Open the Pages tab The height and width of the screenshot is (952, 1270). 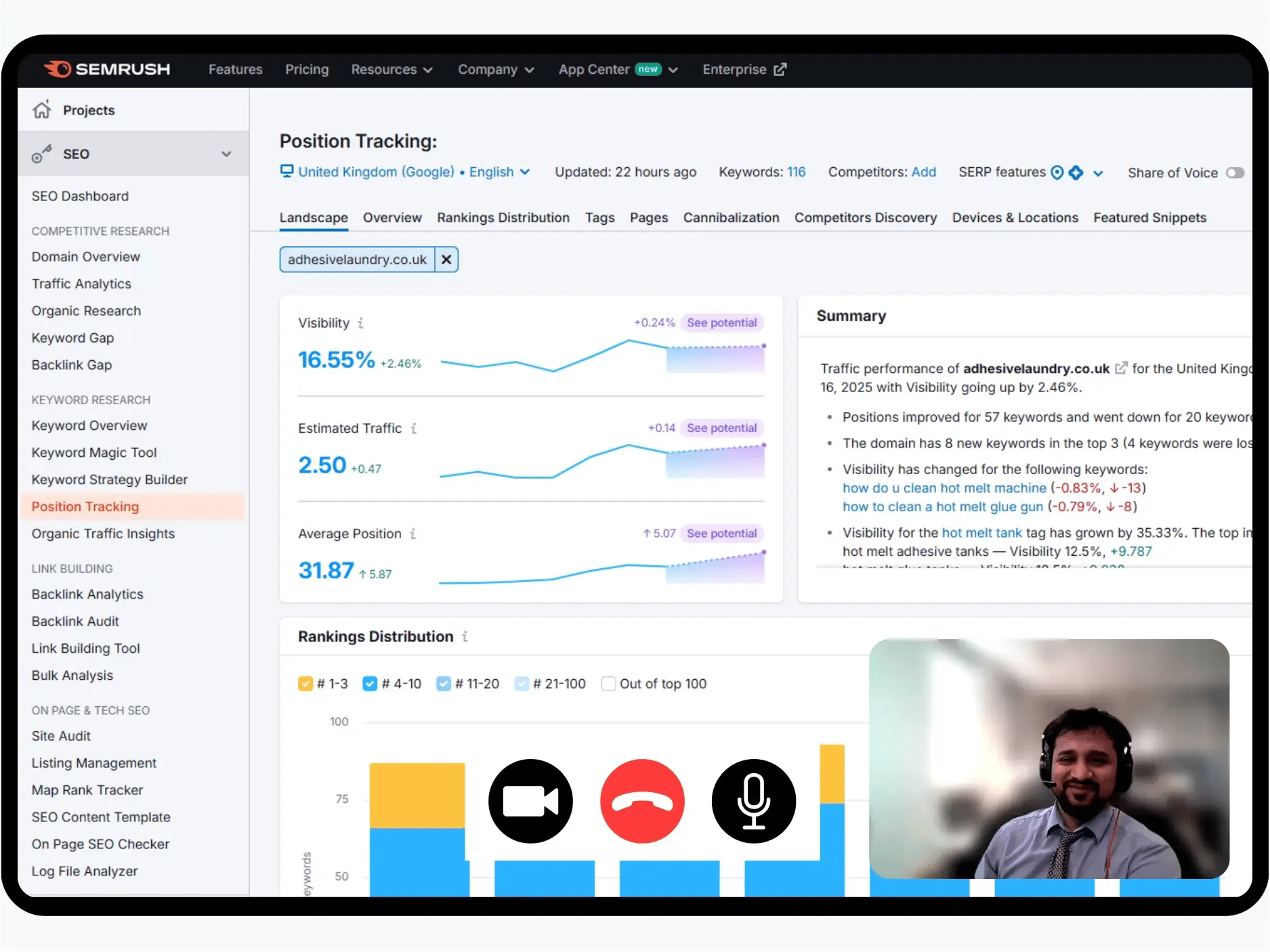(x=649, y=218)
